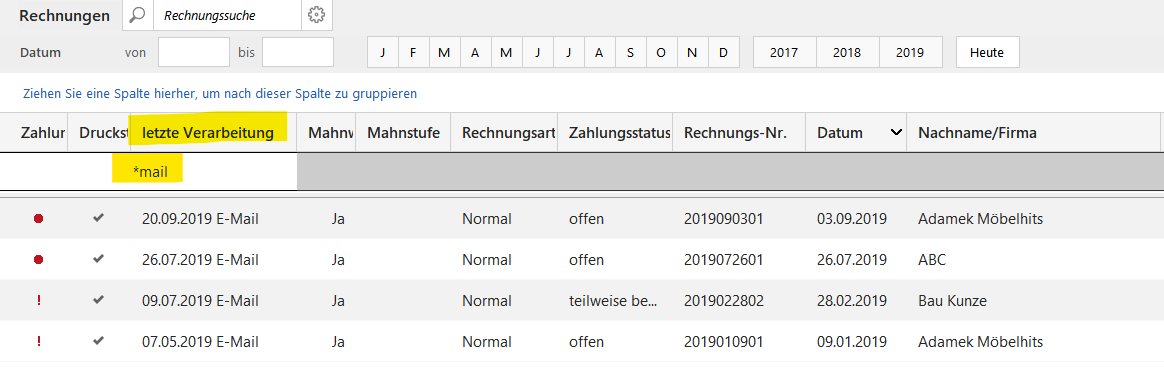
Task: Click print status checkmark for Adamek 20.09.2019
Action: pos(98,218)
